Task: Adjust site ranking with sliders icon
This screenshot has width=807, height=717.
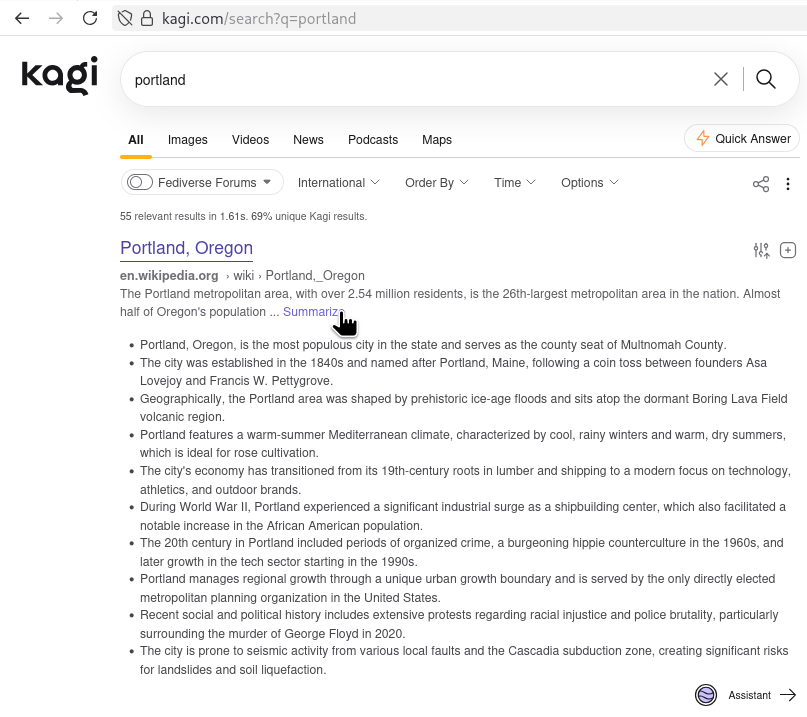Action: 761,250
